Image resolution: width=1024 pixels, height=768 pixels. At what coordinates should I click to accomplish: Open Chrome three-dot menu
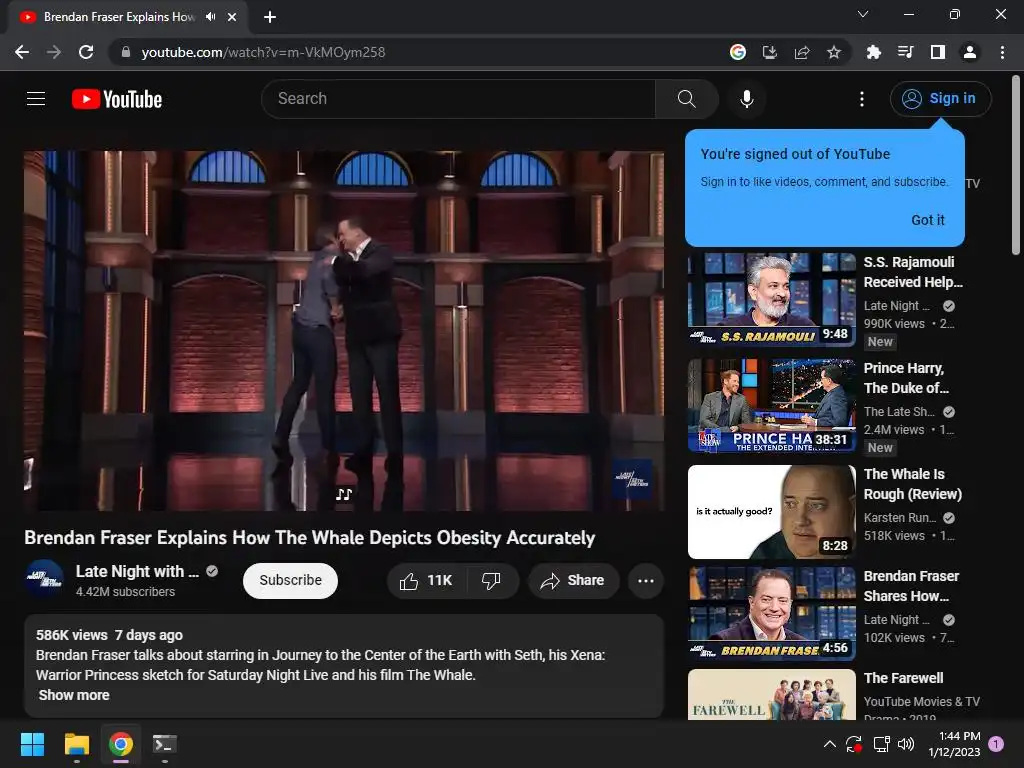click(x=1002, y=52)
